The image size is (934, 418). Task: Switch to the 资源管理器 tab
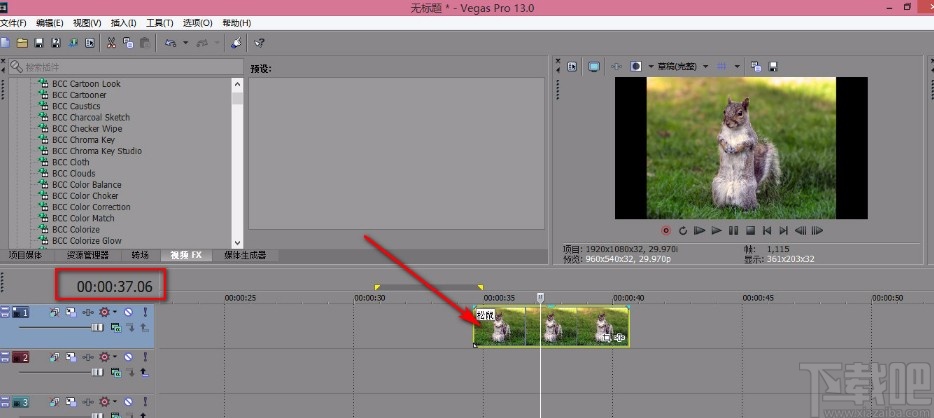88,255
